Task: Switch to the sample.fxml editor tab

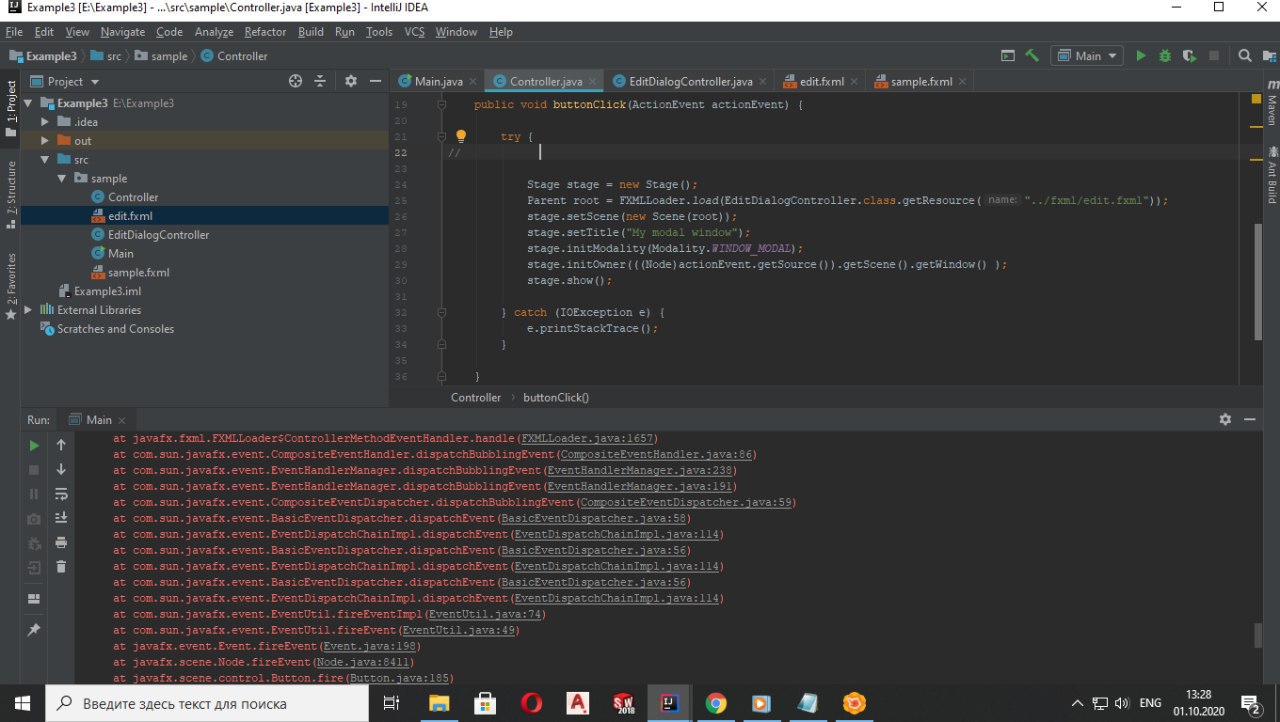Action: (922, 82)
